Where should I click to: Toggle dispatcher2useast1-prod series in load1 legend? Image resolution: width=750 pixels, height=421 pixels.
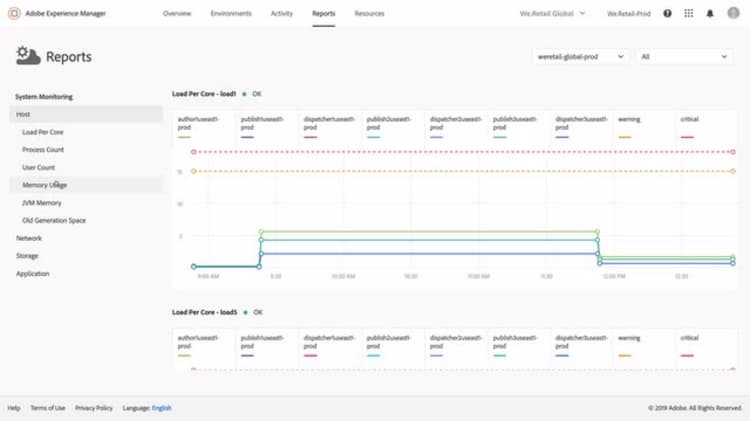tap(456, 127)
